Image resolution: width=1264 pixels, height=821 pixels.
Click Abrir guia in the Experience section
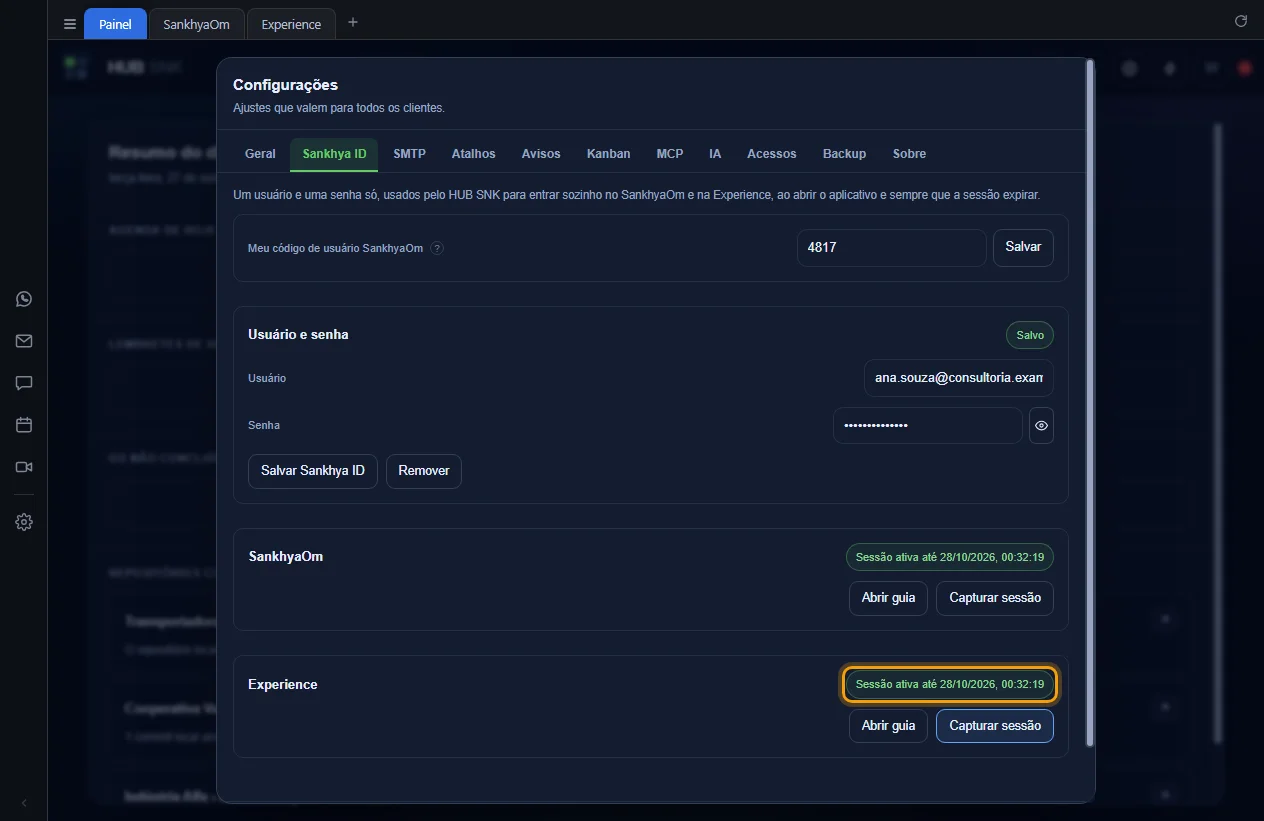[x=888, y=726]
